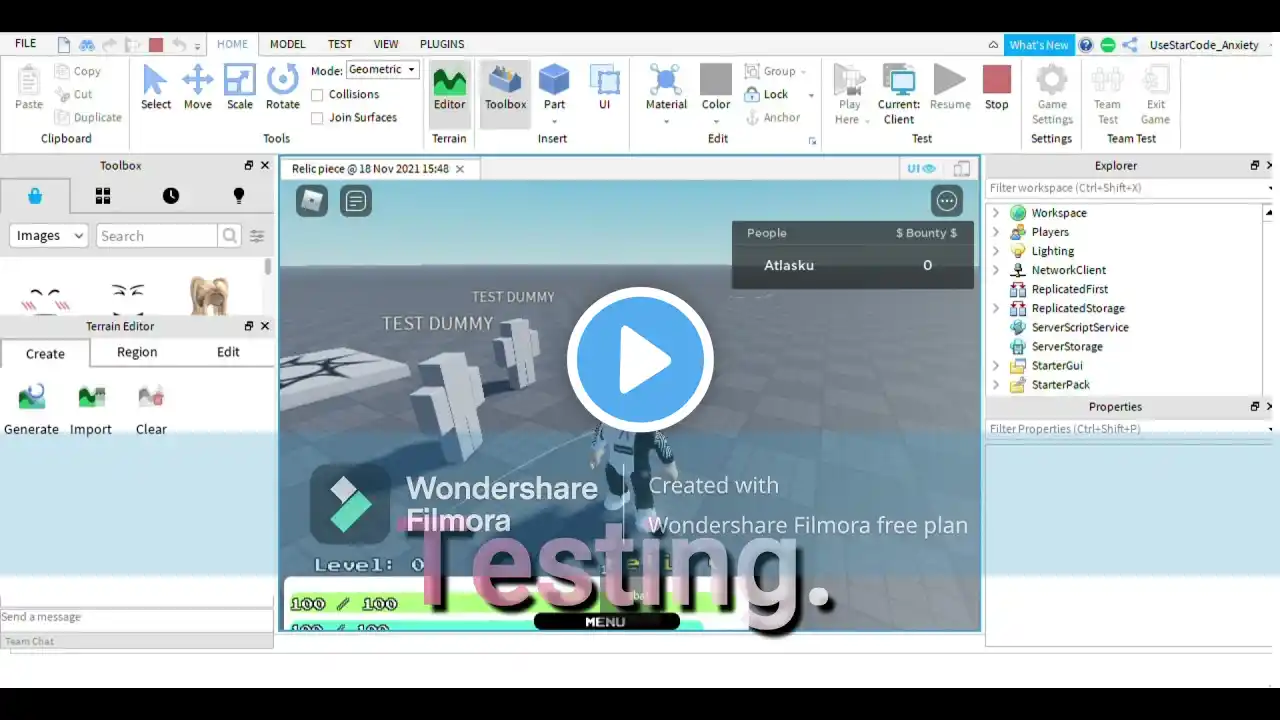1280x720 pixels.
Task: Open the in-game chat icon
Action: click(355, 201)
